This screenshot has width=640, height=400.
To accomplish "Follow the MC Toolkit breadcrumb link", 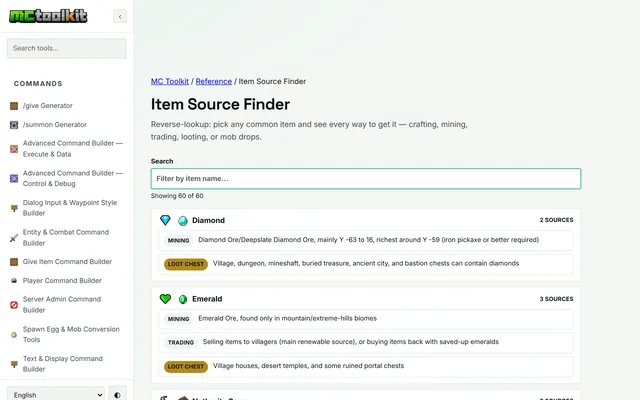I will pos(170,81).
